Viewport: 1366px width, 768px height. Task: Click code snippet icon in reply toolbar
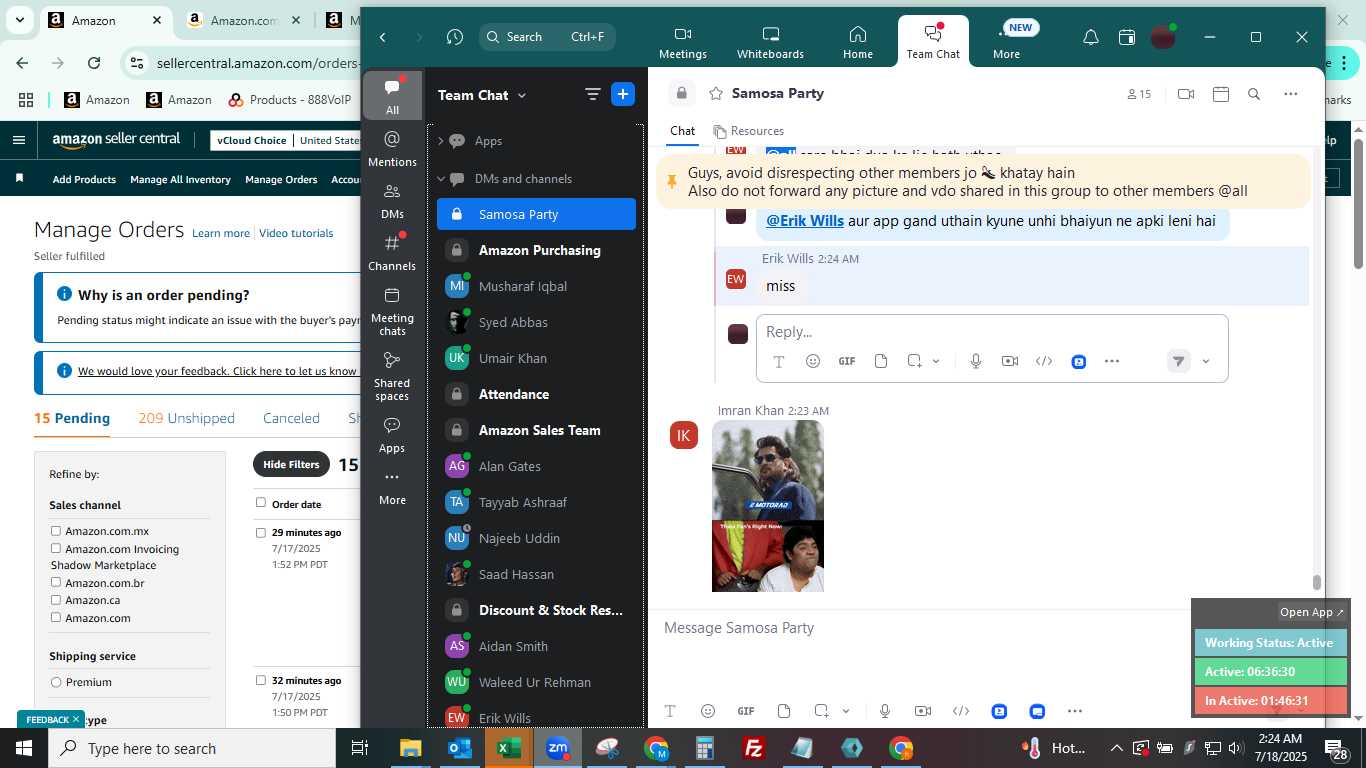pos(1044,361)
